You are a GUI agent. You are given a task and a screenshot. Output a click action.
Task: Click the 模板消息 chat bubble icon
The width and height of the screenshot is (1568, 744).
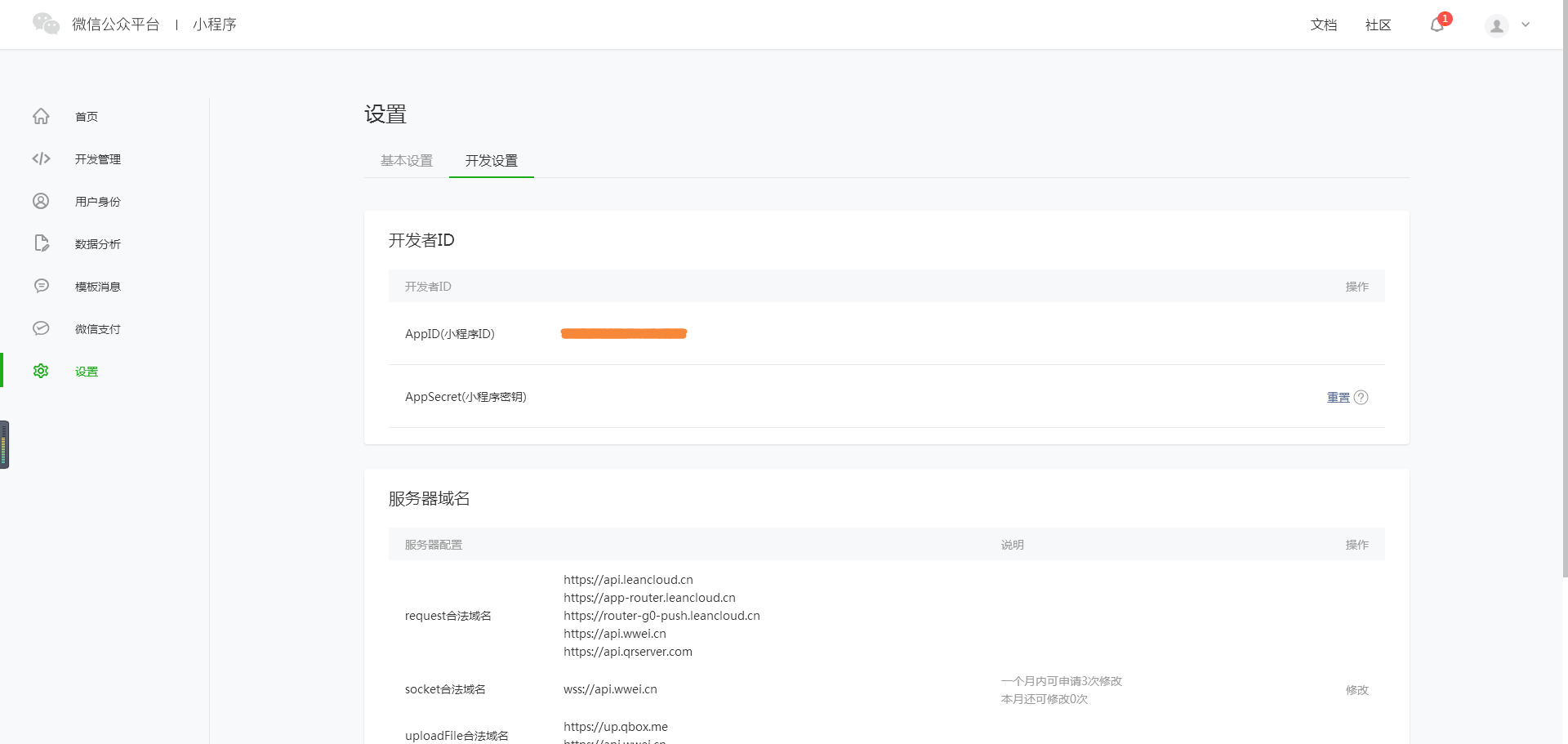tap(41, 286)
